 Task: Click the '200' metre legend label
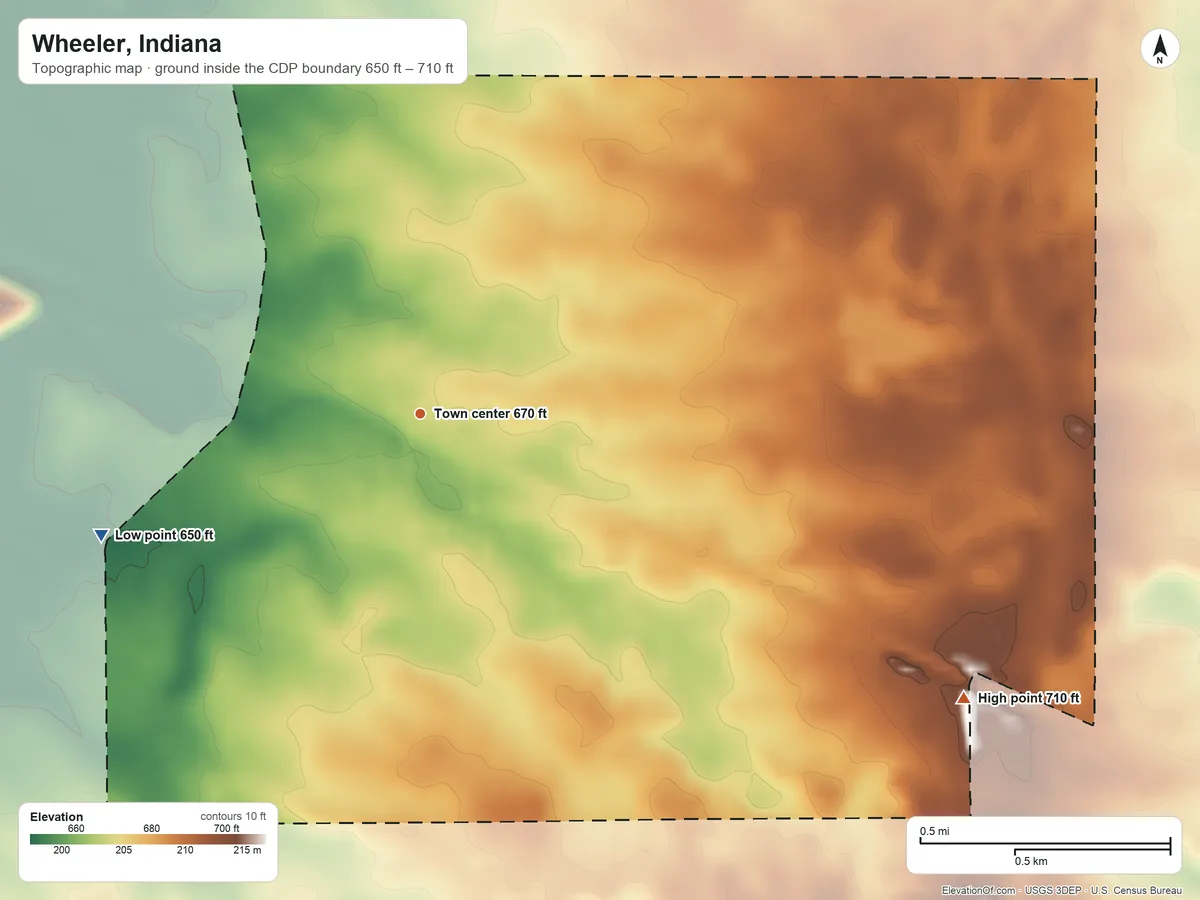click(62, 851)
